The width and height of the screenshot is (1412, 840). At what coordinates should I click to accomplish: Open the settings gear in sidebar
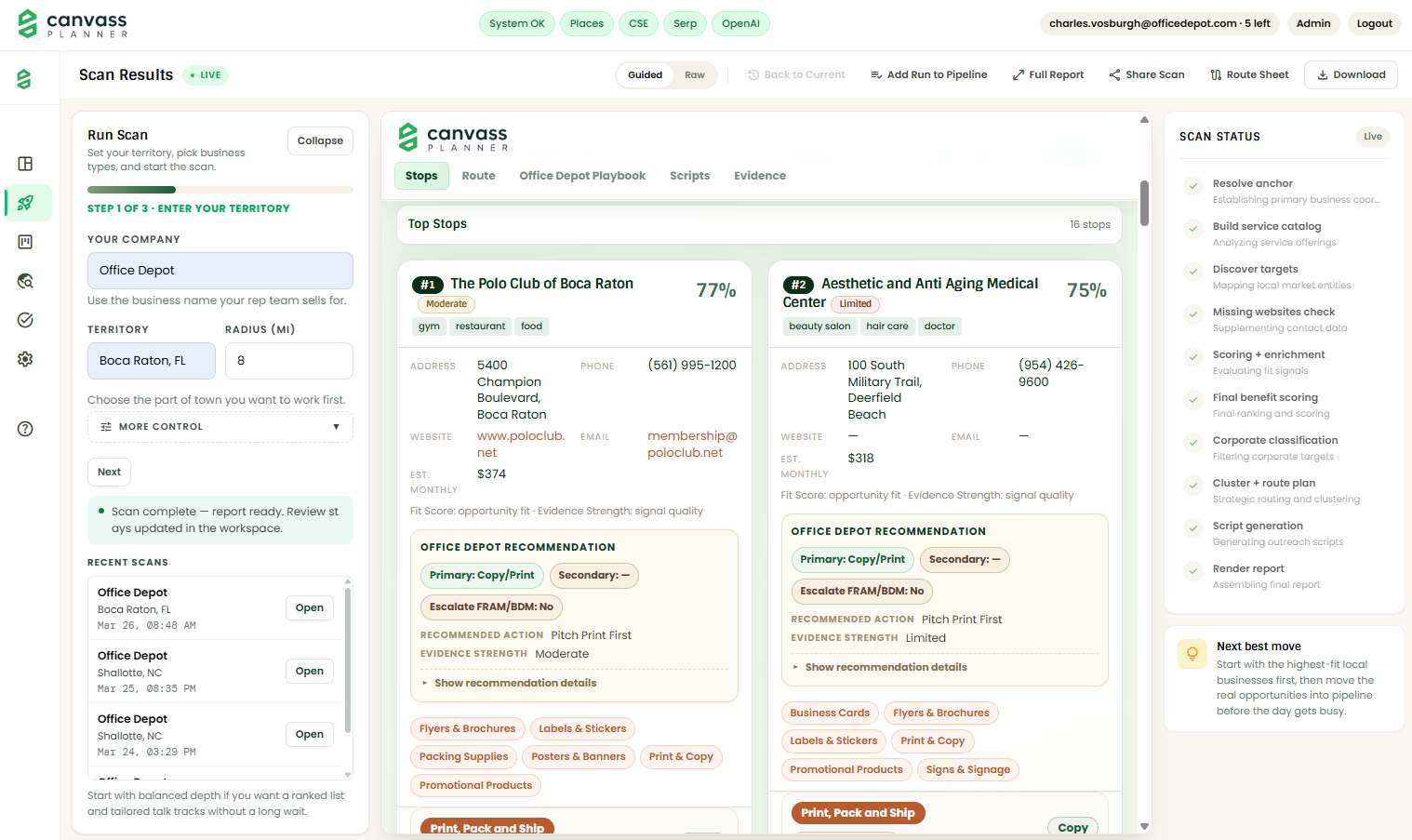[x=25, y=359]
